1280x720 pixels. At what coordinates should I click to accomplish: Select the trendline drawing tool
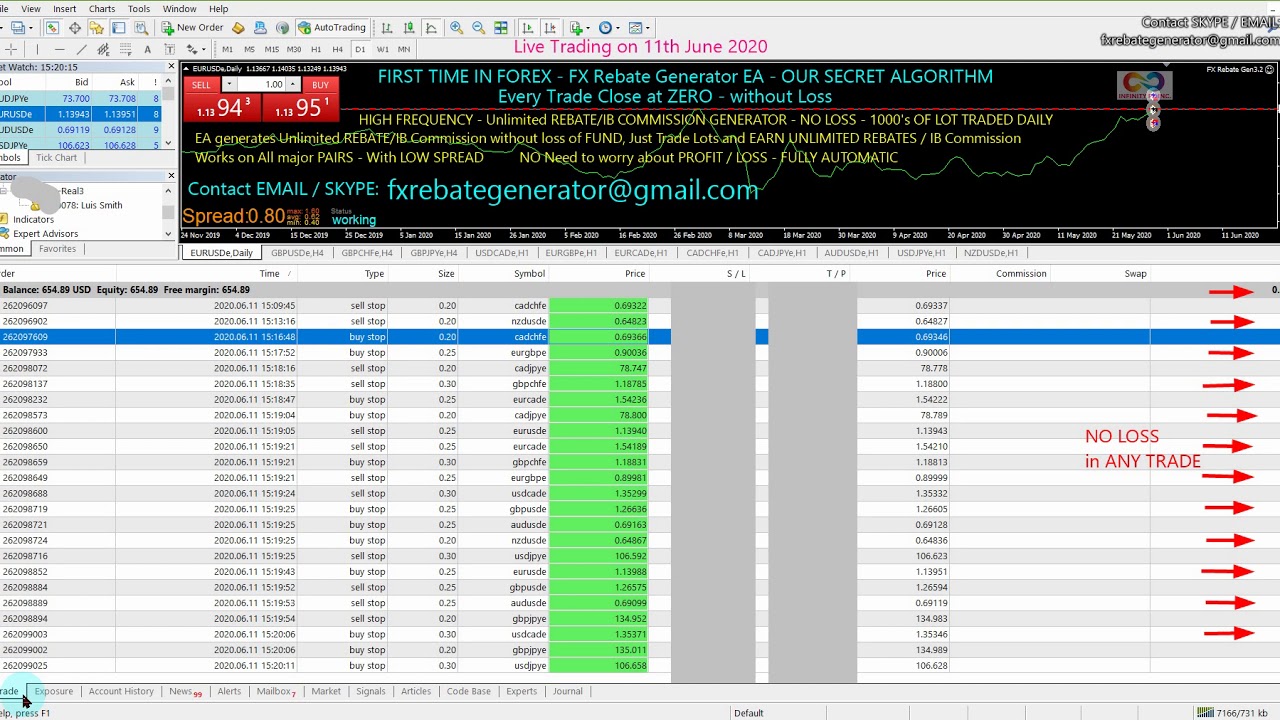coord(81,49)
